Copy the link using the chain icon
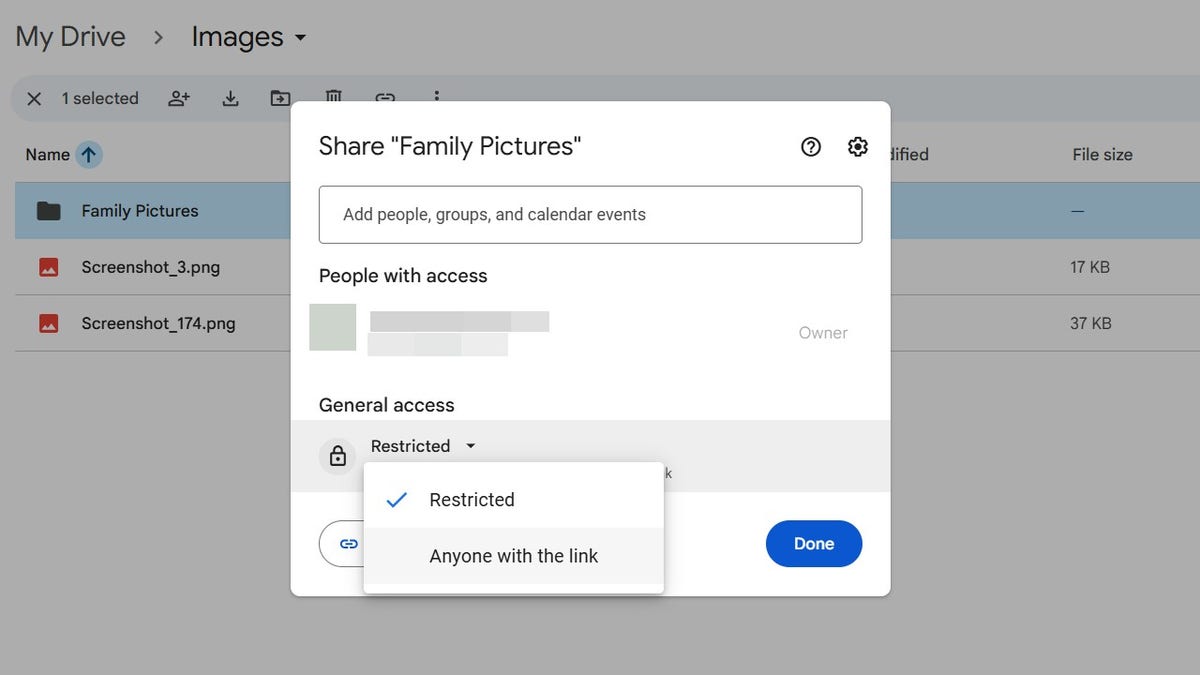The image size is (1200, 675). coord(348,543)
